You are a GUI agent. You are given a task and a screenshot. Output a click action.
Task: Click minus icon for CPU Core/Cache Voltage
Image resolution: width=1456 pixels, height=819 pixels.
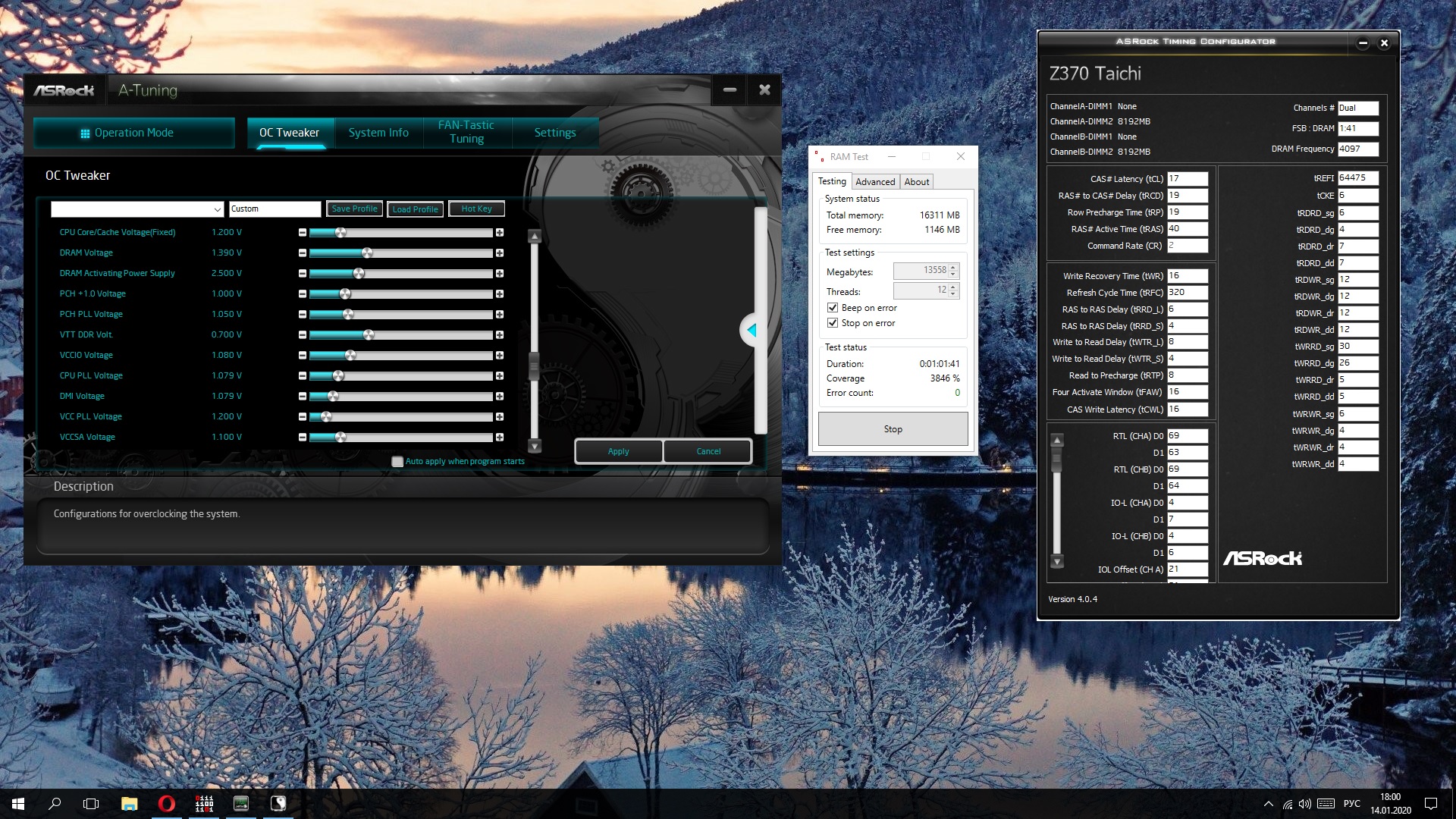[x=303, y=233]
